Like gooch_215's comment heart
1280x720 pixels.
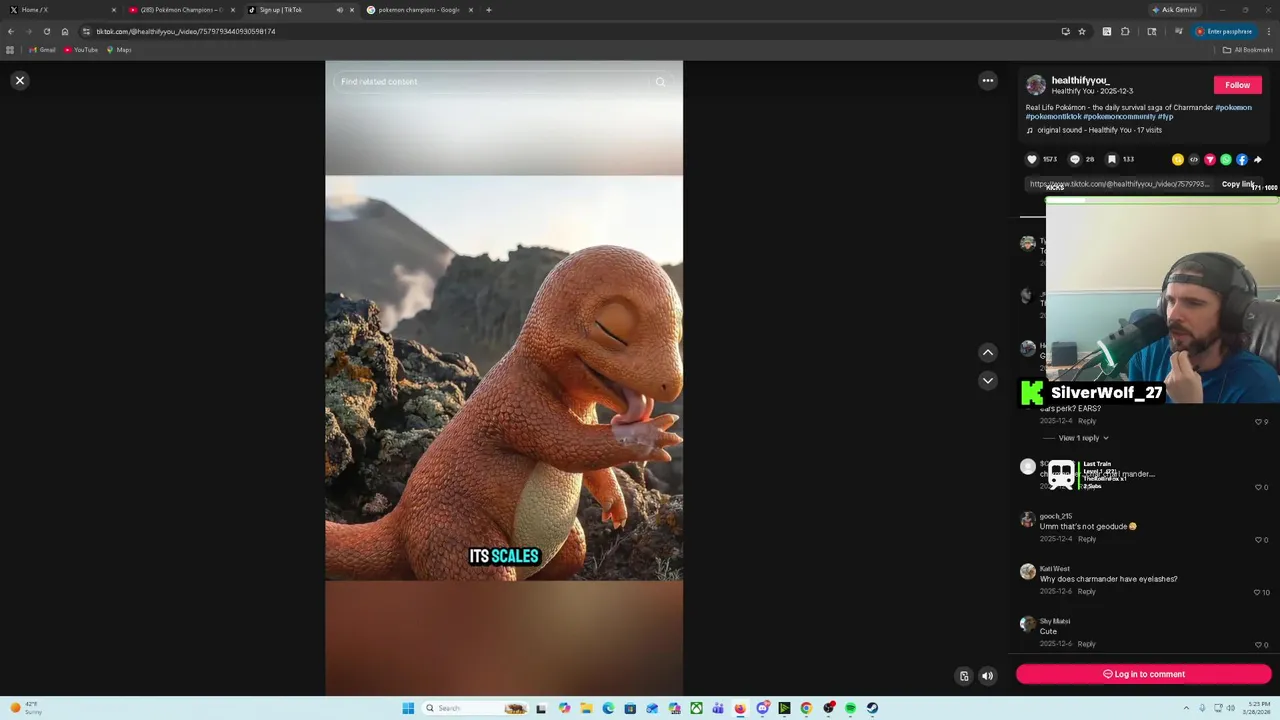point(1258,540)
